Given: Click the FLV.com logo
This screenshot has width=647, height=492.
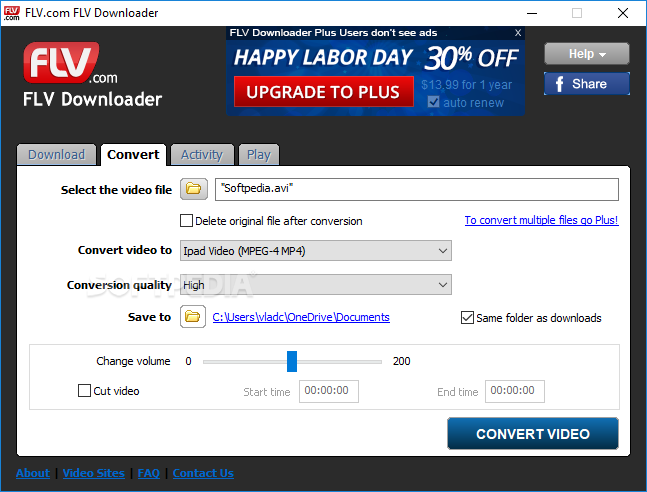Looking at the screenshot, I should (70, 63).
